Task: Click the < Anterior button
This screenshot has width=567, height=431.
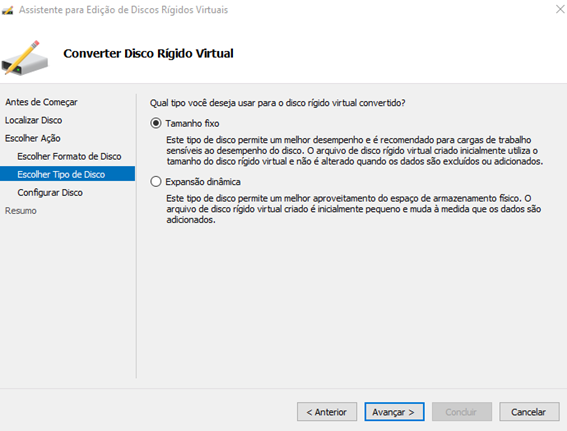Action: 327,412
